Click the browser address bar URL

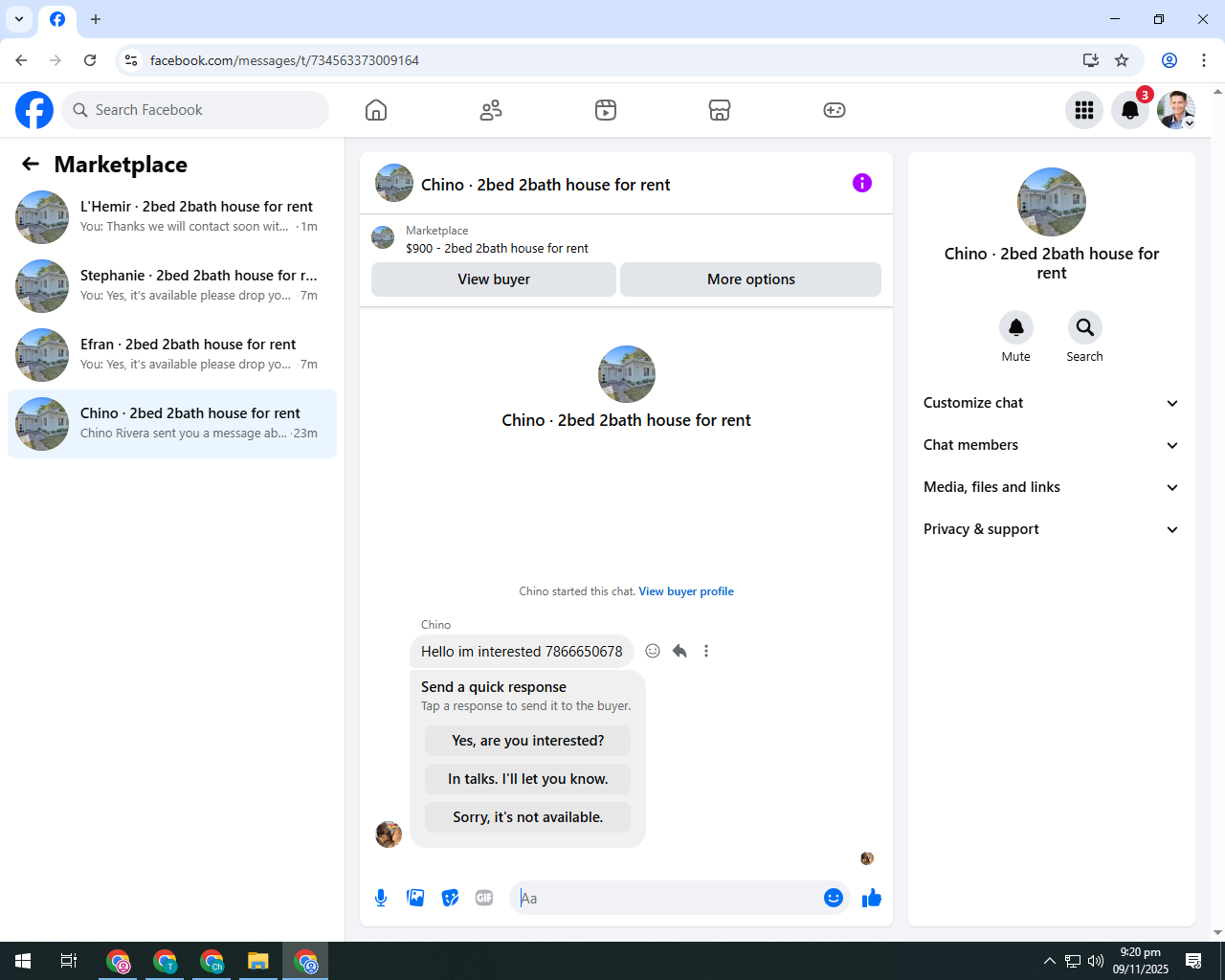click(284, 60)
